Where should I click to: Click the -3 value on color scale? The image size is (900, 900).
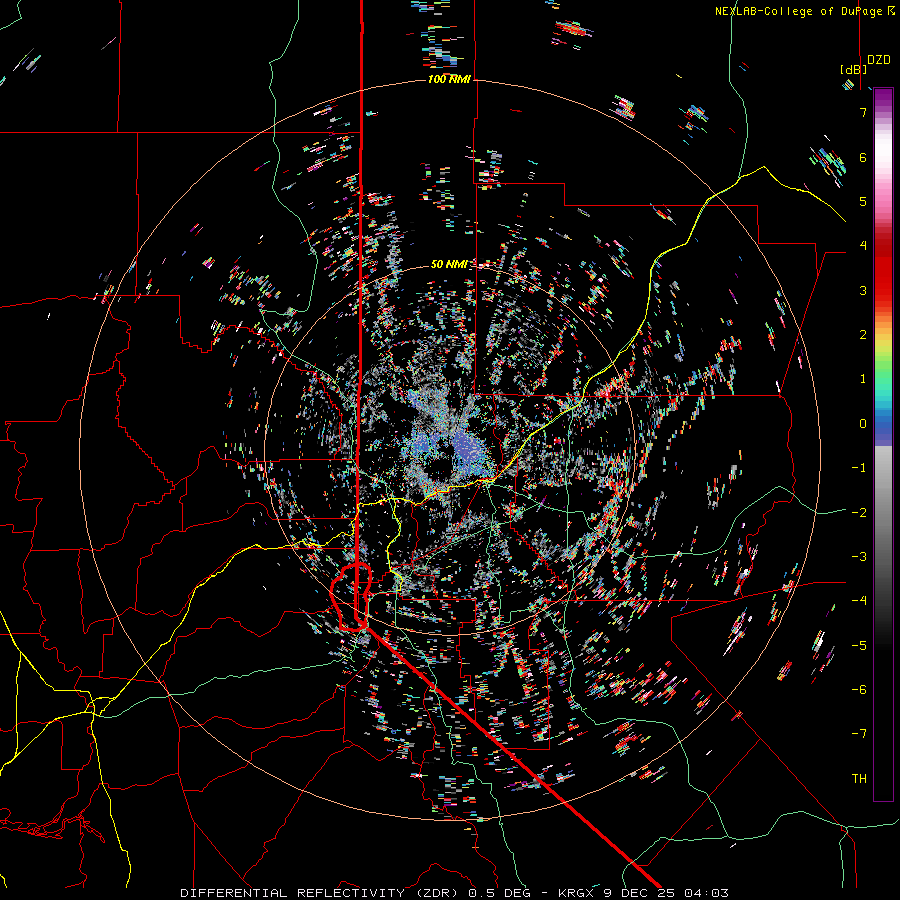point(859,557)
